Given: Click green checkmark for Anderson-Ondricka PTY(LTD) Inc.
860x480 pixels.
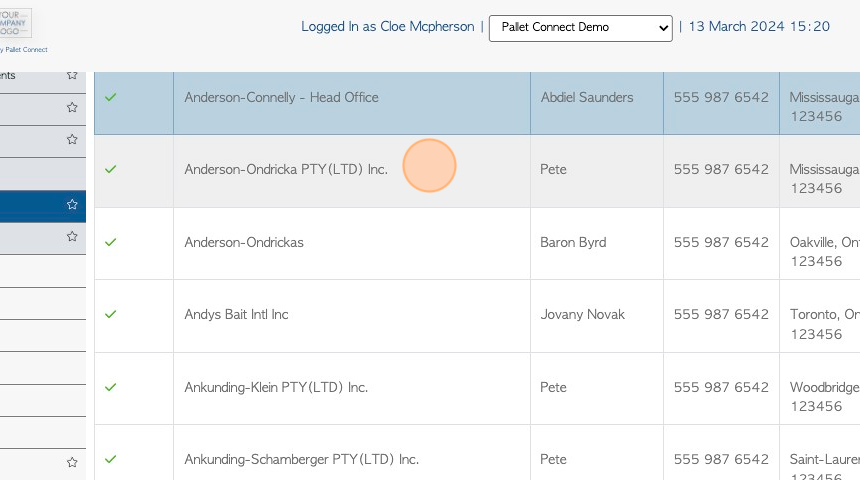Looking at the screenshot, I should tap(111, 169).
